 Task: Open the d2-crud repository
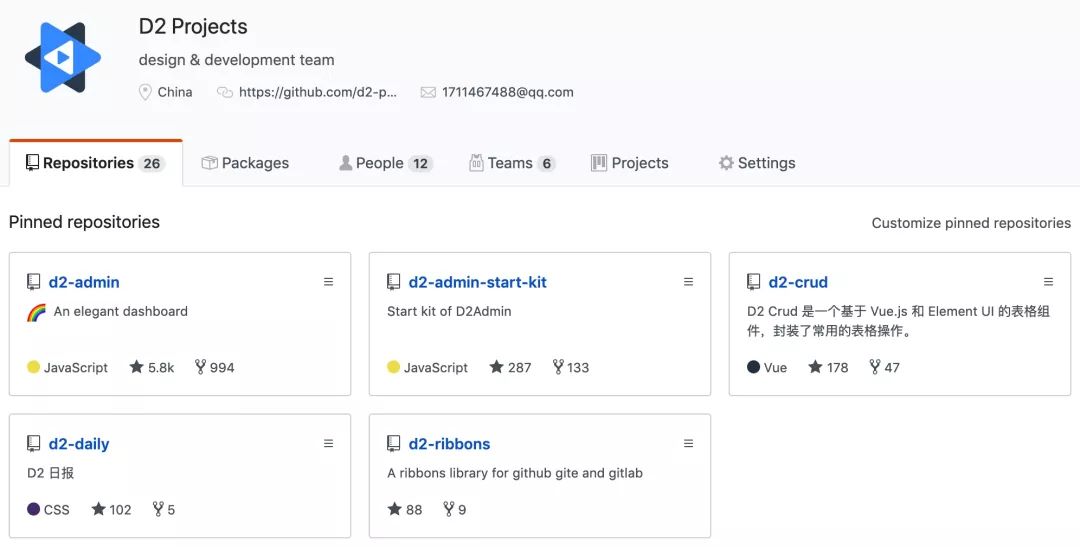[798, 282]
